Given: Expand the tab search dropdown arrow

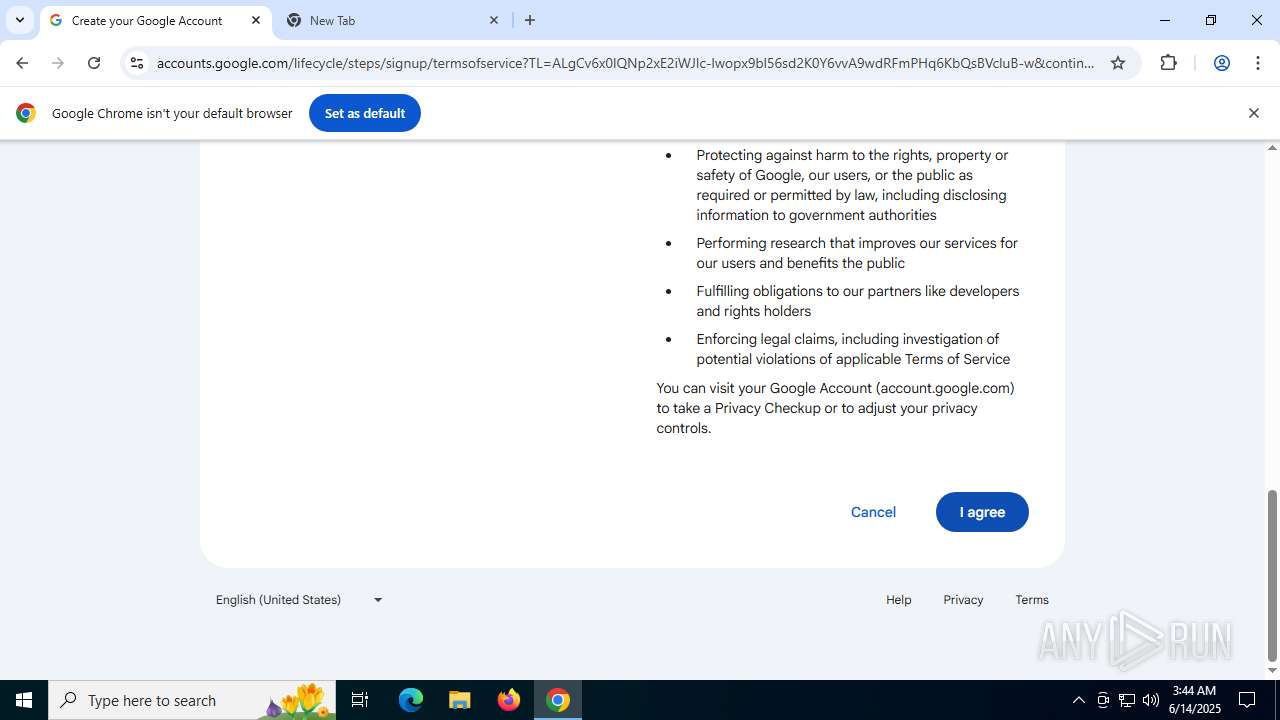Looking at the screenshot, I should (x=20, y=20).
